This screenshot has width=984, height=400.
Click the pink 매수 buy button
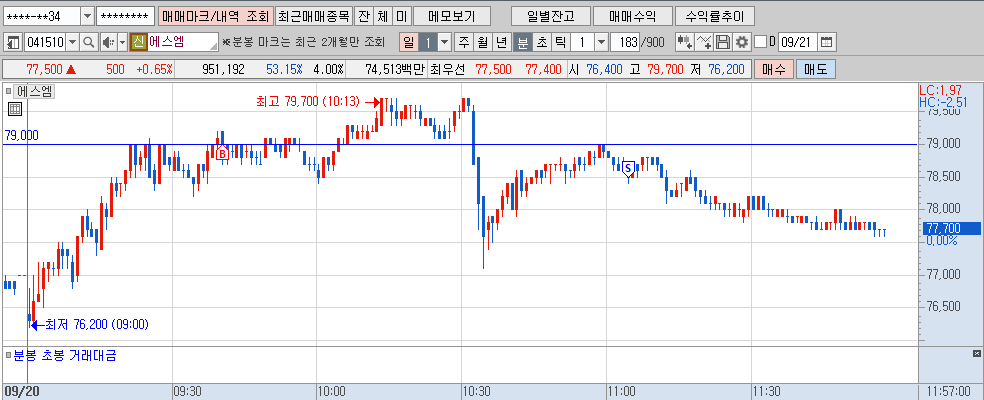pos(774,69)
